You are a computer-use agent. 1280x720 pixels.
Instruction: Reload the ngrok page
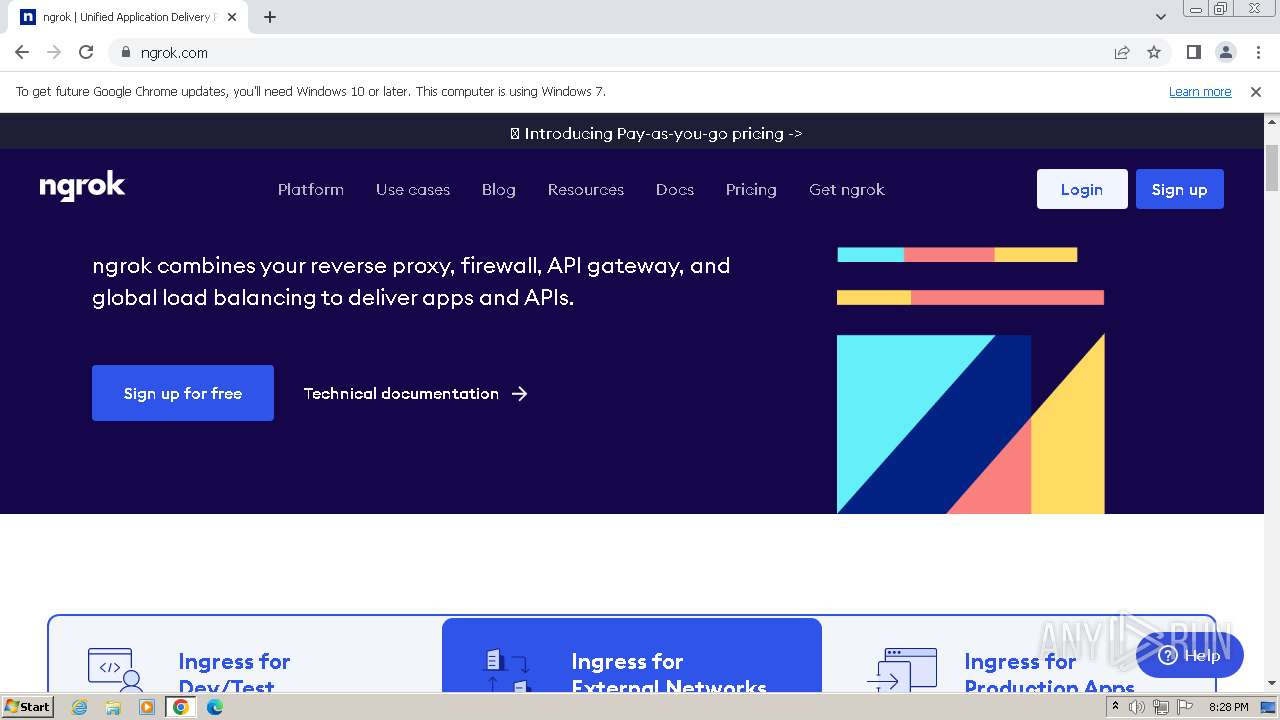86,52
